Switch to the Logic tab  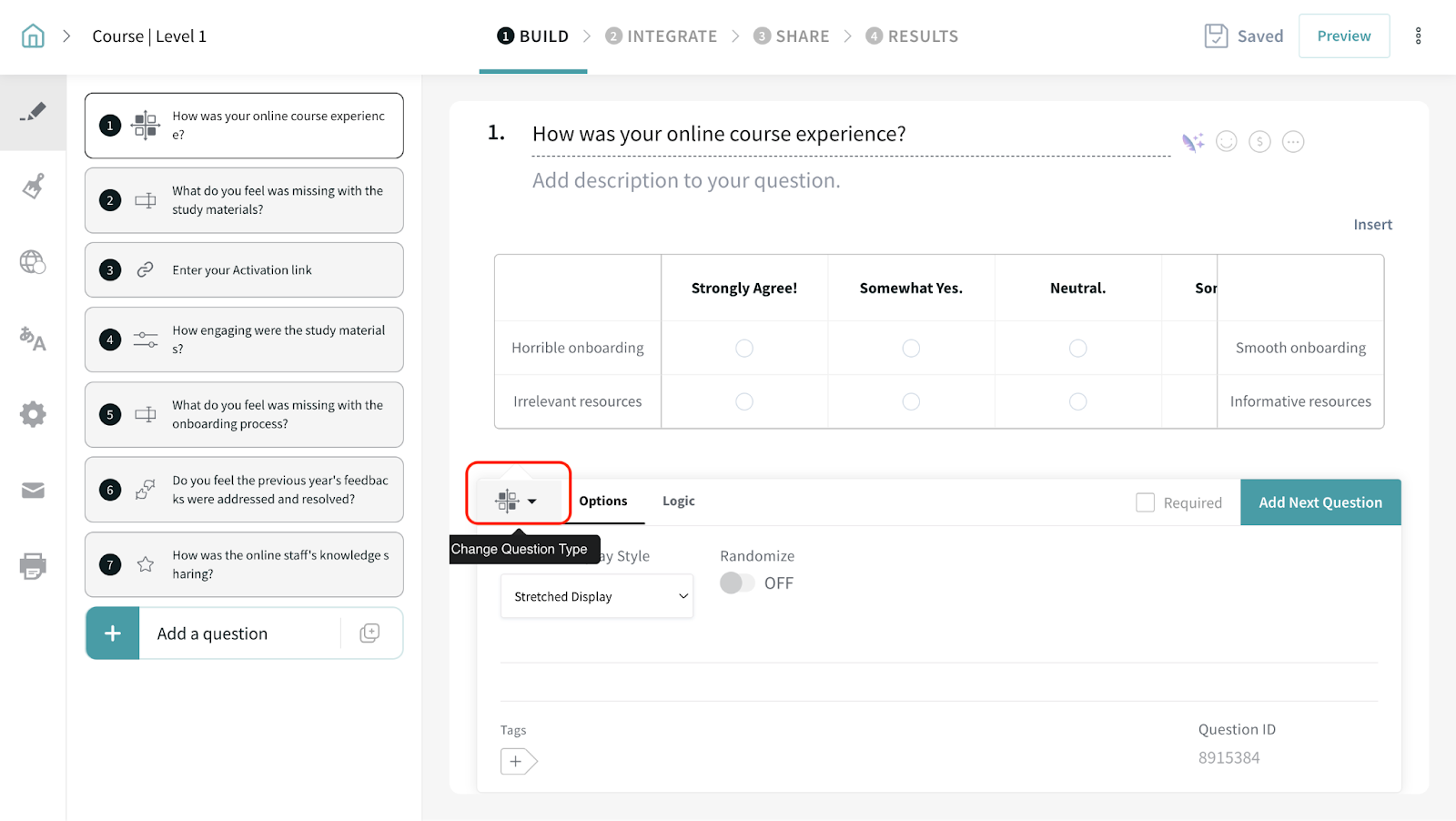678,501
